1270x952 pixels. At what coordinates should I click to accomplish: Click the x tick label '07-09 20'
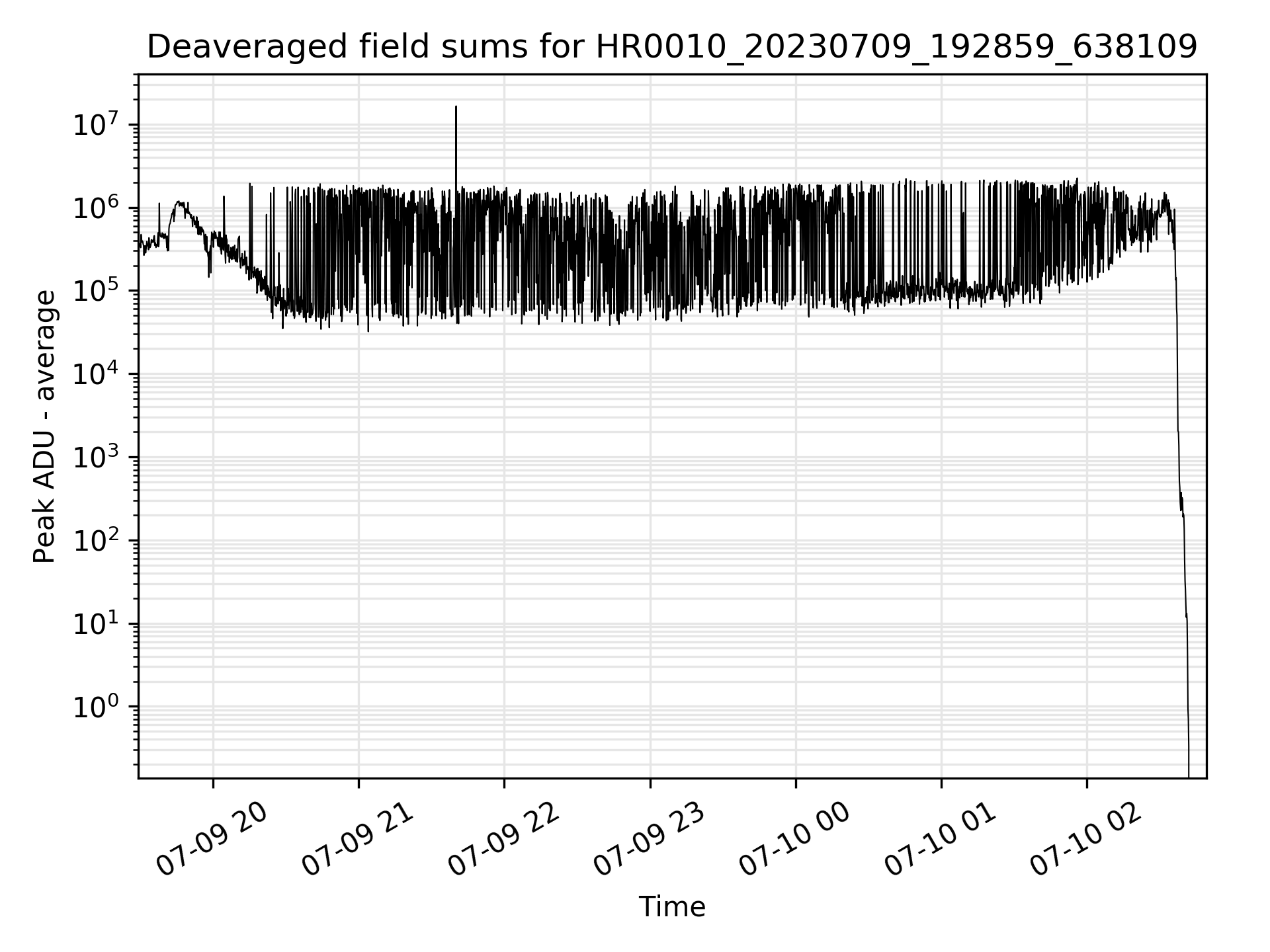(x=212, y=840)
